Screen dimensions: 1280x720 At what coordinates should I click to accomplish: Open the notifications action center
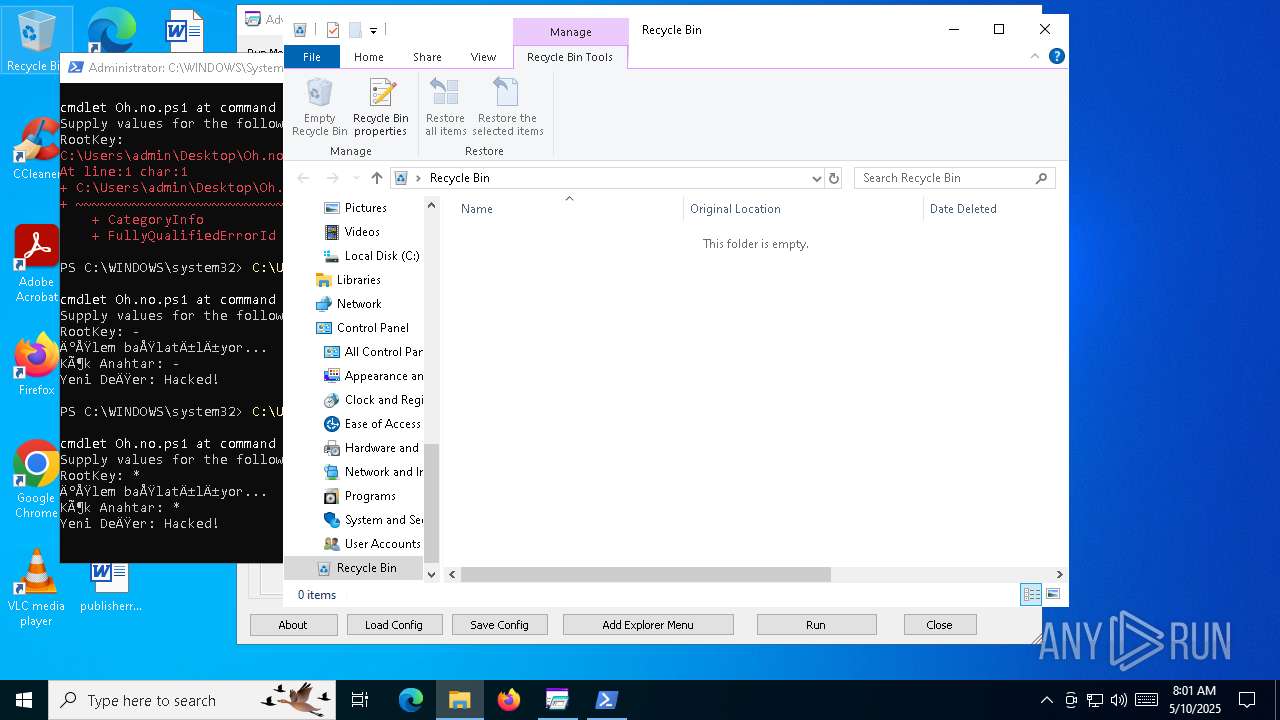(x=1247, y=700)
